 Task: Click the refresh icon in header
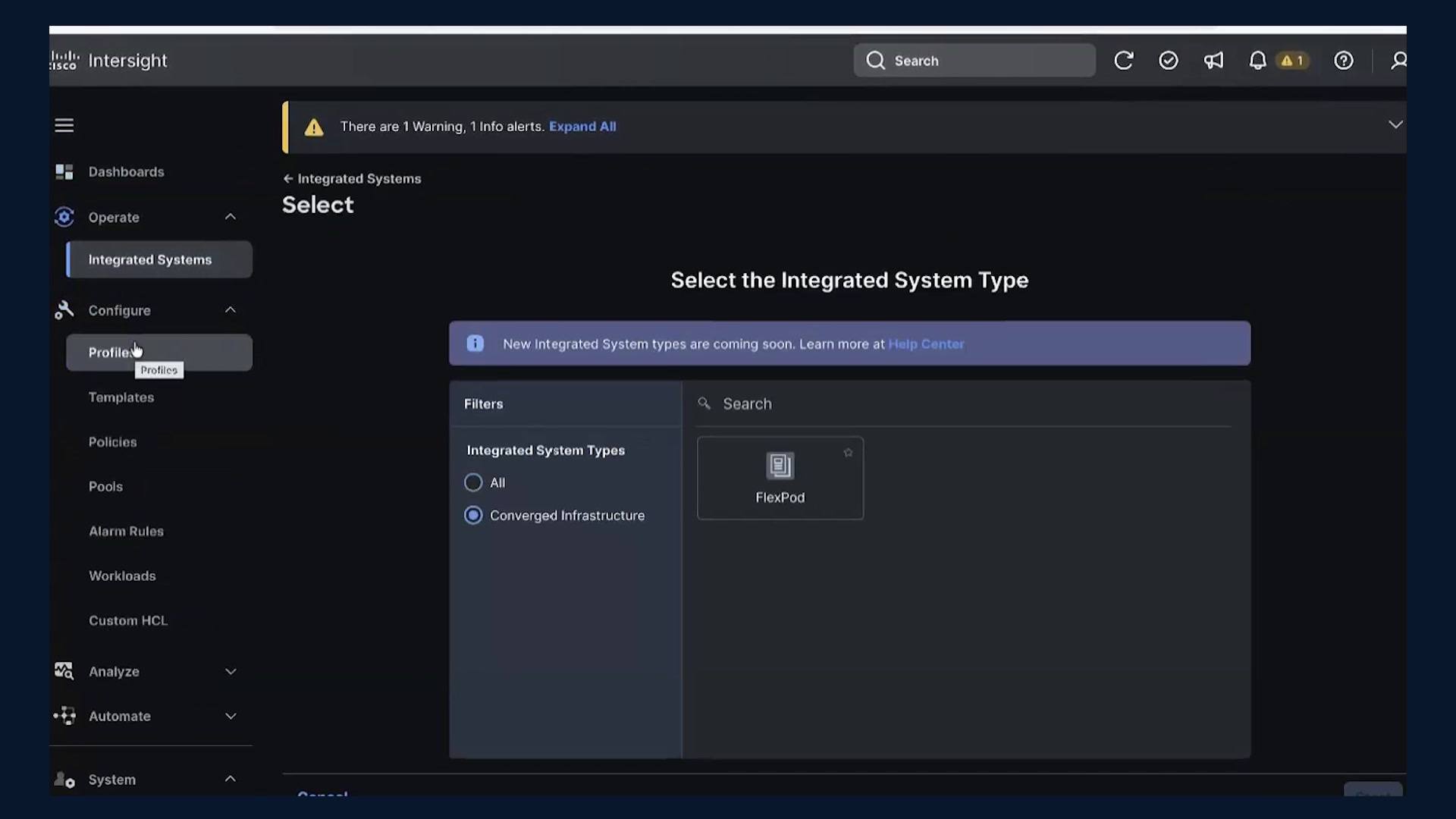pos(1123,61)
